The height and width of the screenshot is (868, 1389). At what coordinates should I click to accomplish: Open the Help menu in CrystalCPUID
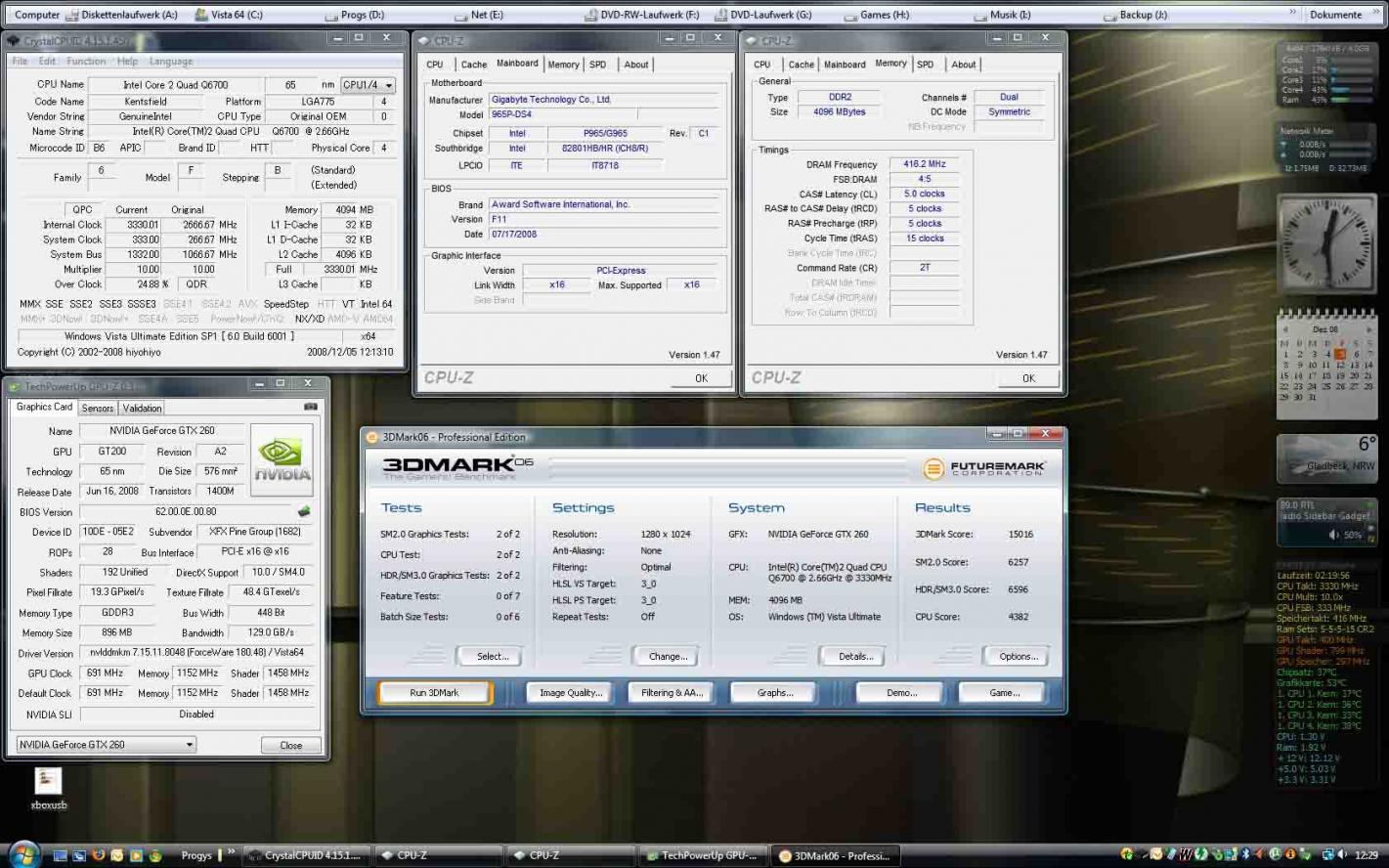128,61
